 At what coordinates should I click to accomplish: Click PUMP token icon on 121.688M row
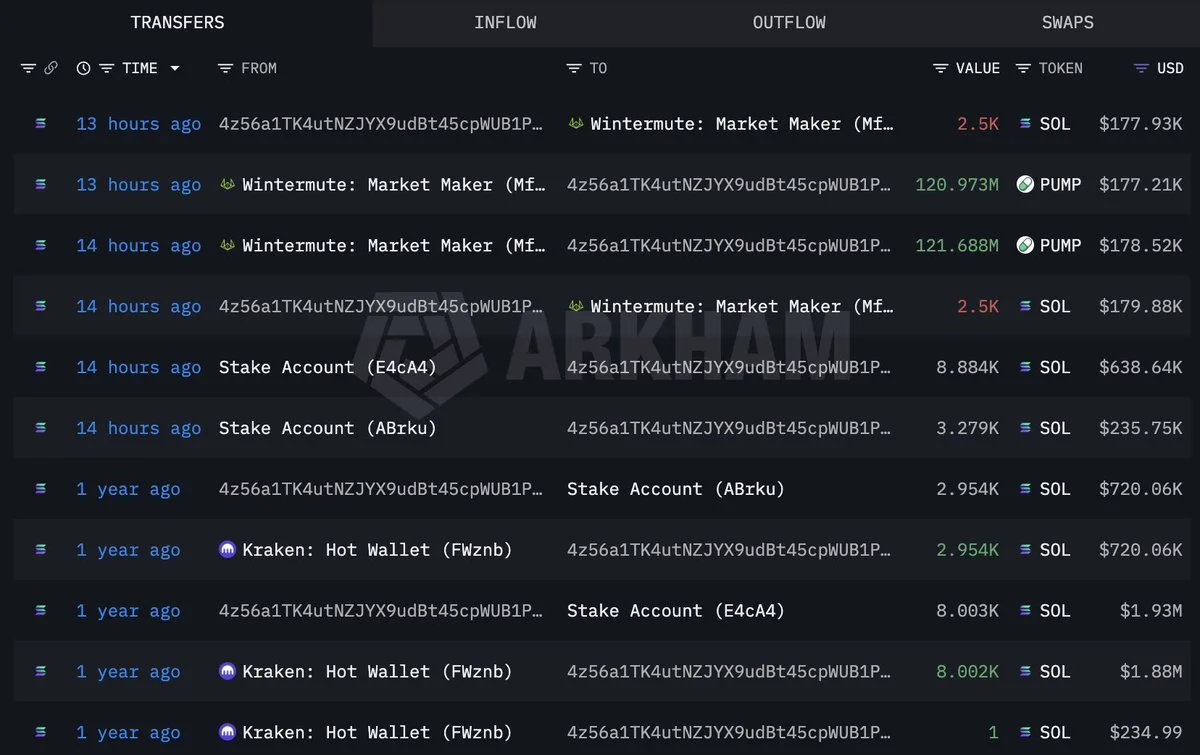[1025, 246]
